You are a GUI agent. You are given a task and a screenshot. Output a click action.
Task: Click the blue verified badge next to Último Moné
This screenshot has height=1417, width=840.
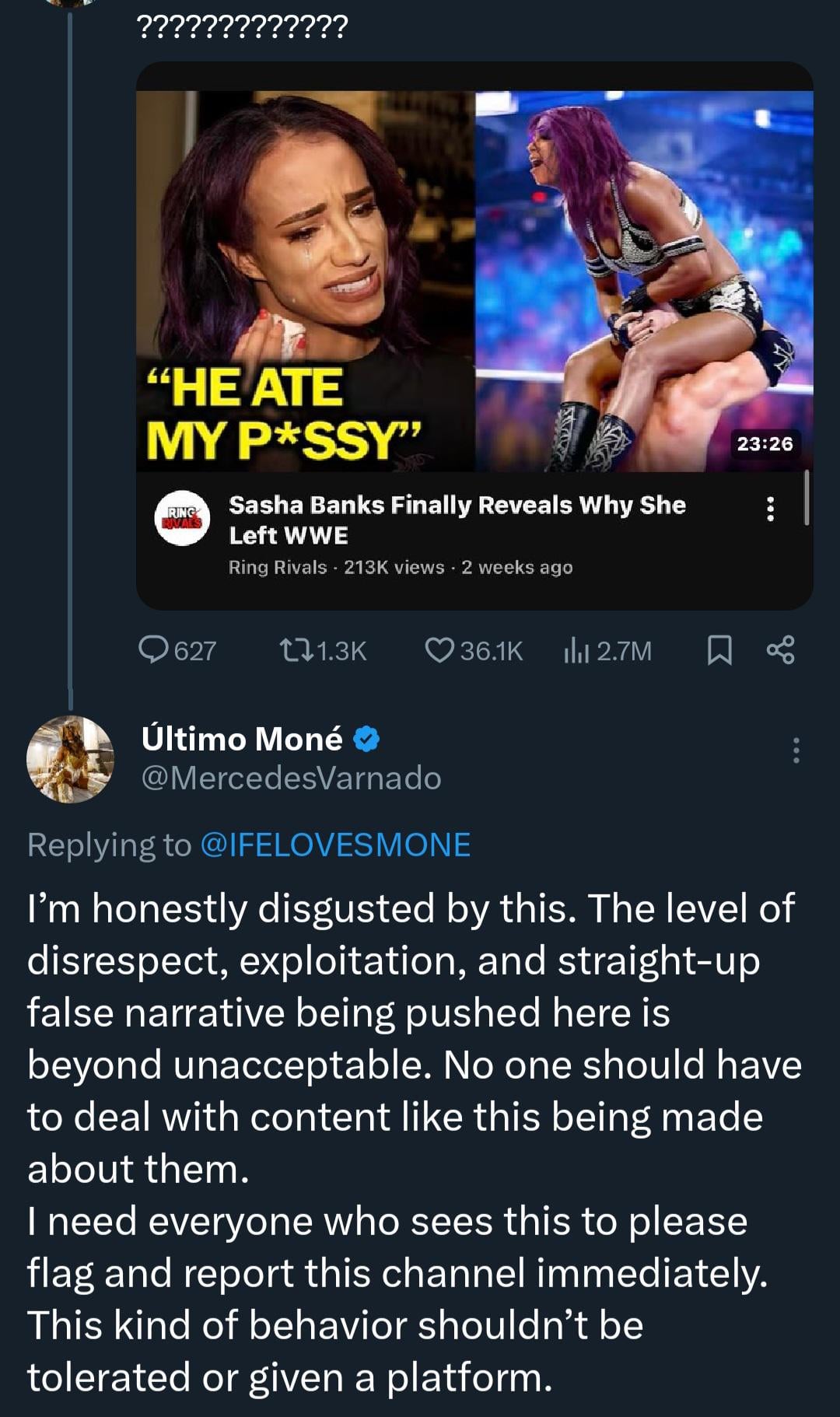click(x=363, y=741)
